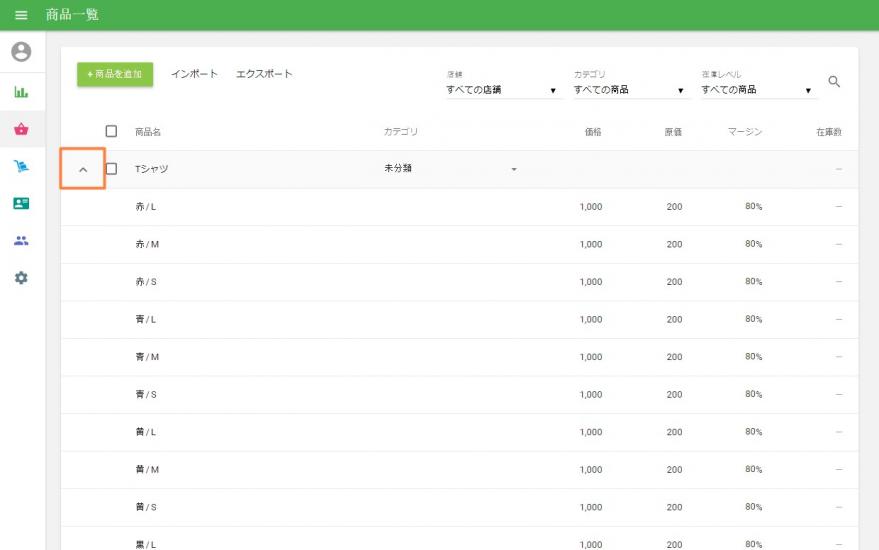879x550 pixels.
Task: Click the 1,000 price of 青 / M
Action: pyautogui.click(x=591, y=357)
